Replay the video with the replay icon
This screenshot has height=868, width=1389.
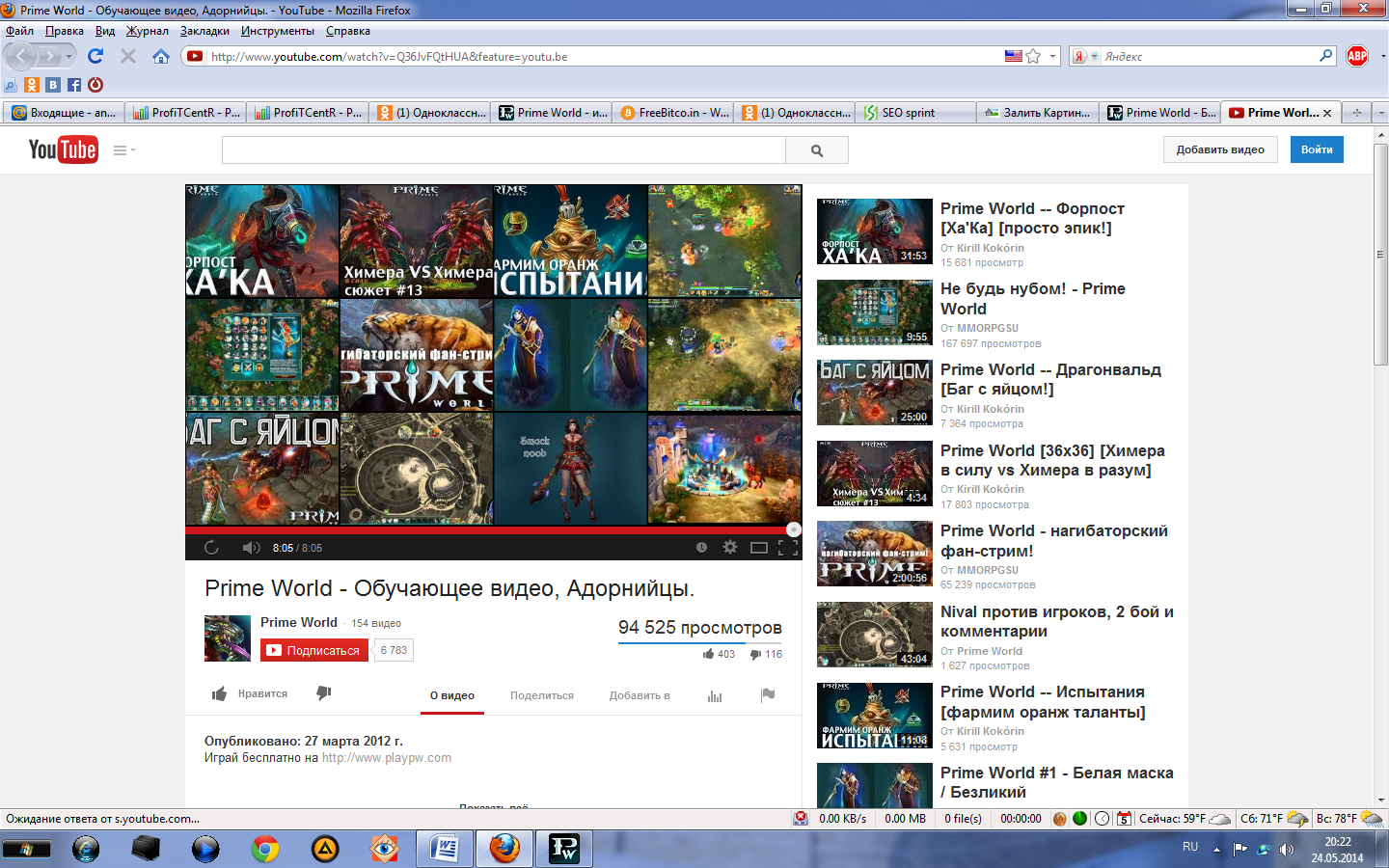(x=211, y=548)
